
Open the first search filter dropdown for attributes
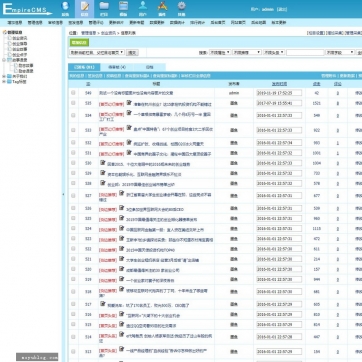219,52
